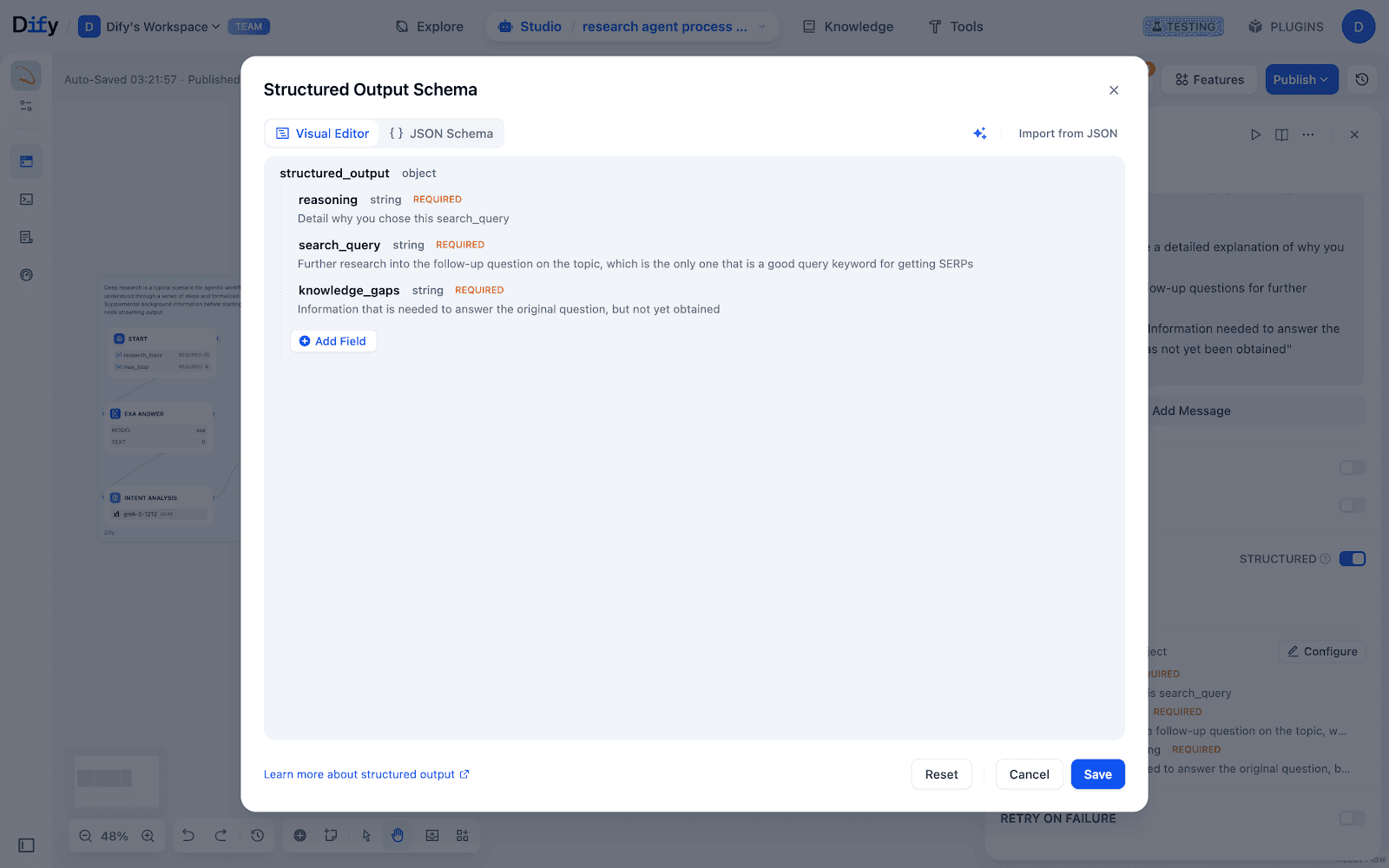Image resolution: width=1389 pixels, height=868 pixels.
Task: Open the three-dots more options menu
Action: (x=1308, y=135)
